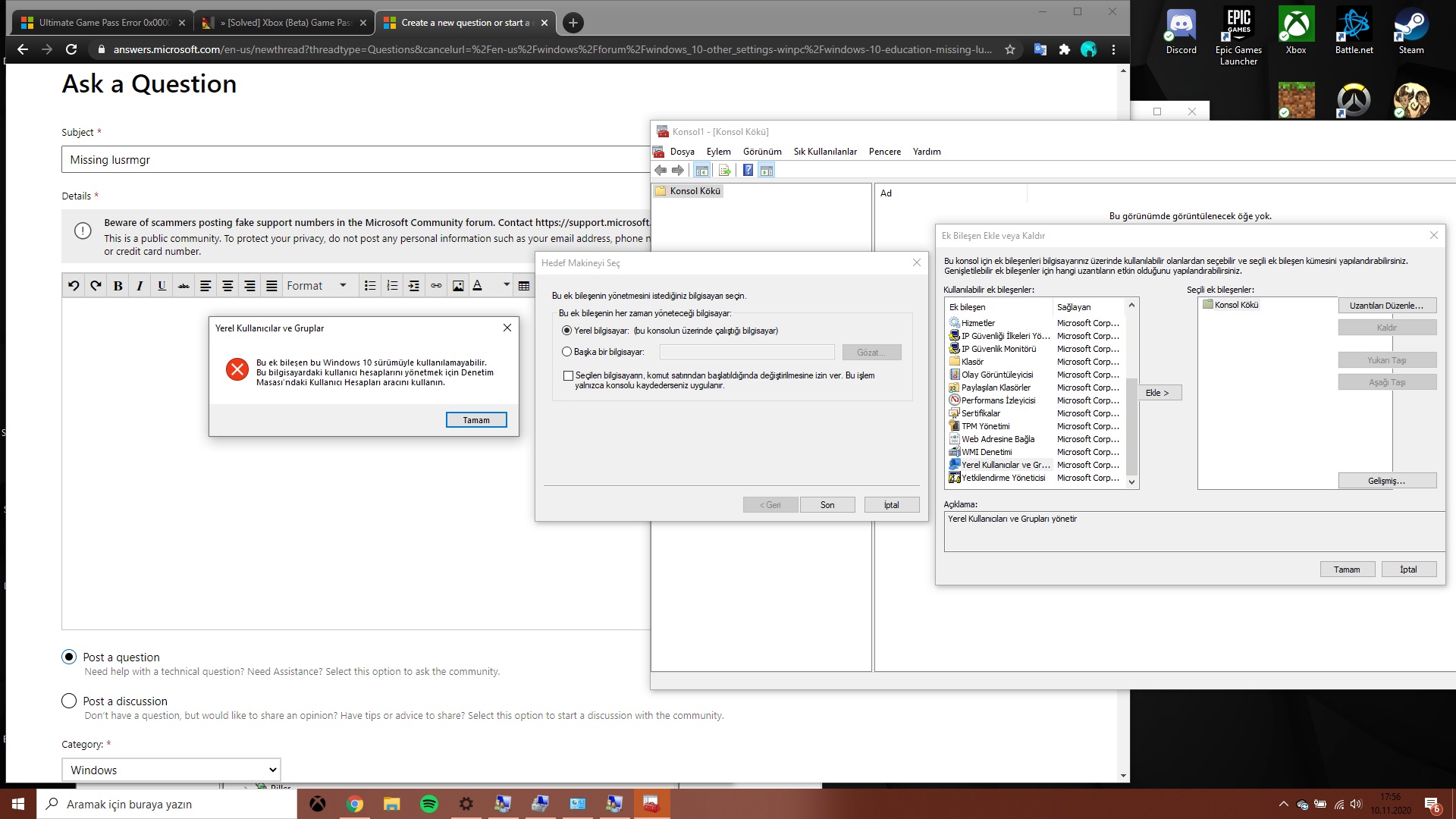Click the Xbox app icon in taskbar
Image resolution: width=1456 pixels, height=819 pixels.
pos(317,803)
